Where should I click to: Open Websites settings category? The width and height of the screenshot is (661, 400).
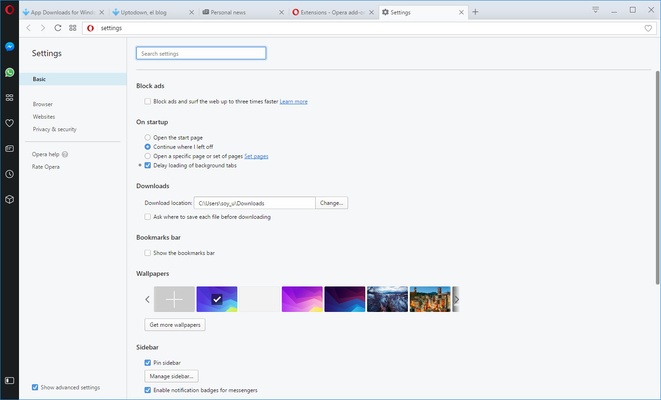click(44, 117)
